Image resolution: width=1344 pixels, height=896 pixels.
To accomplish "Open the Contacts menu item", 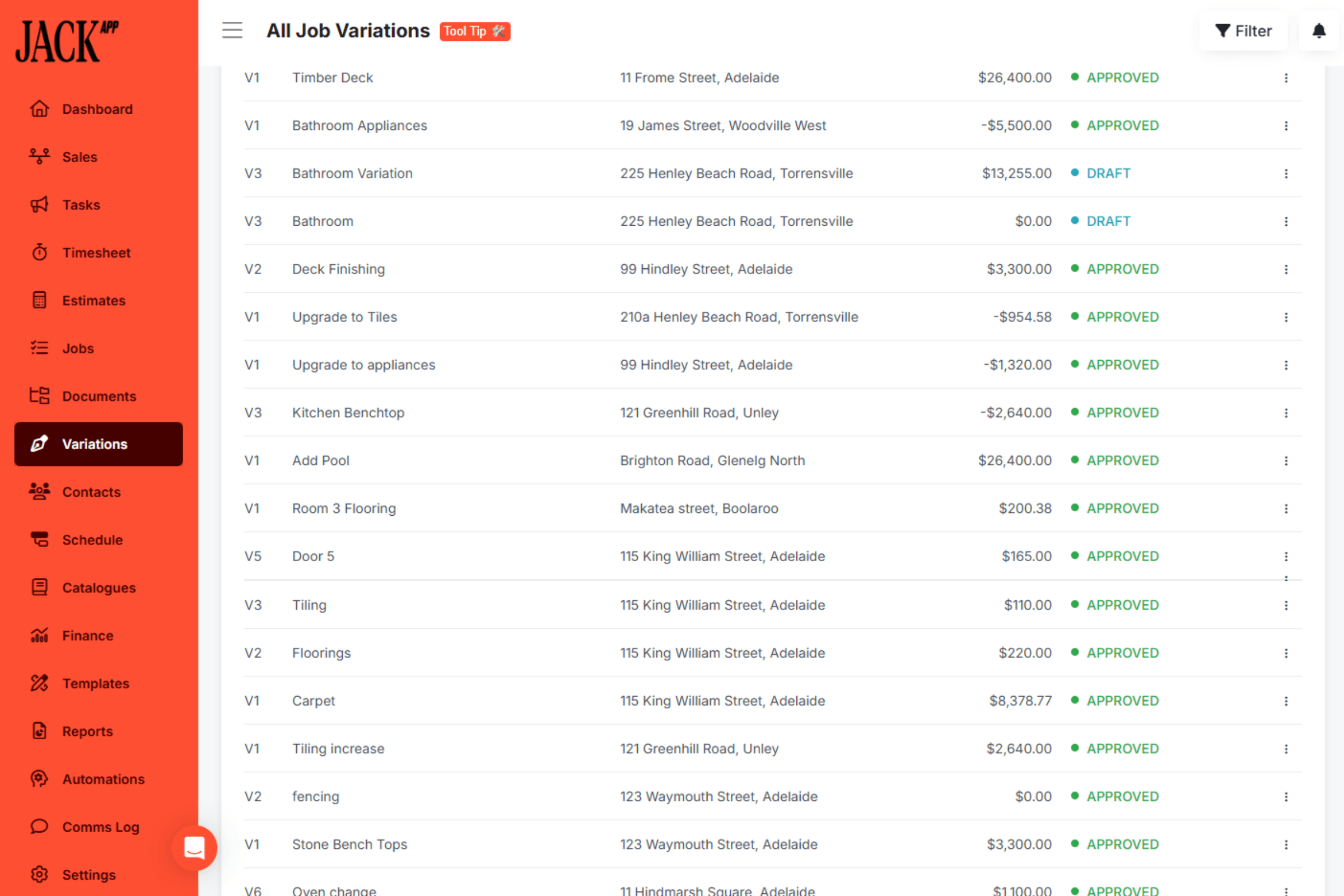I will tap(91, 492).
